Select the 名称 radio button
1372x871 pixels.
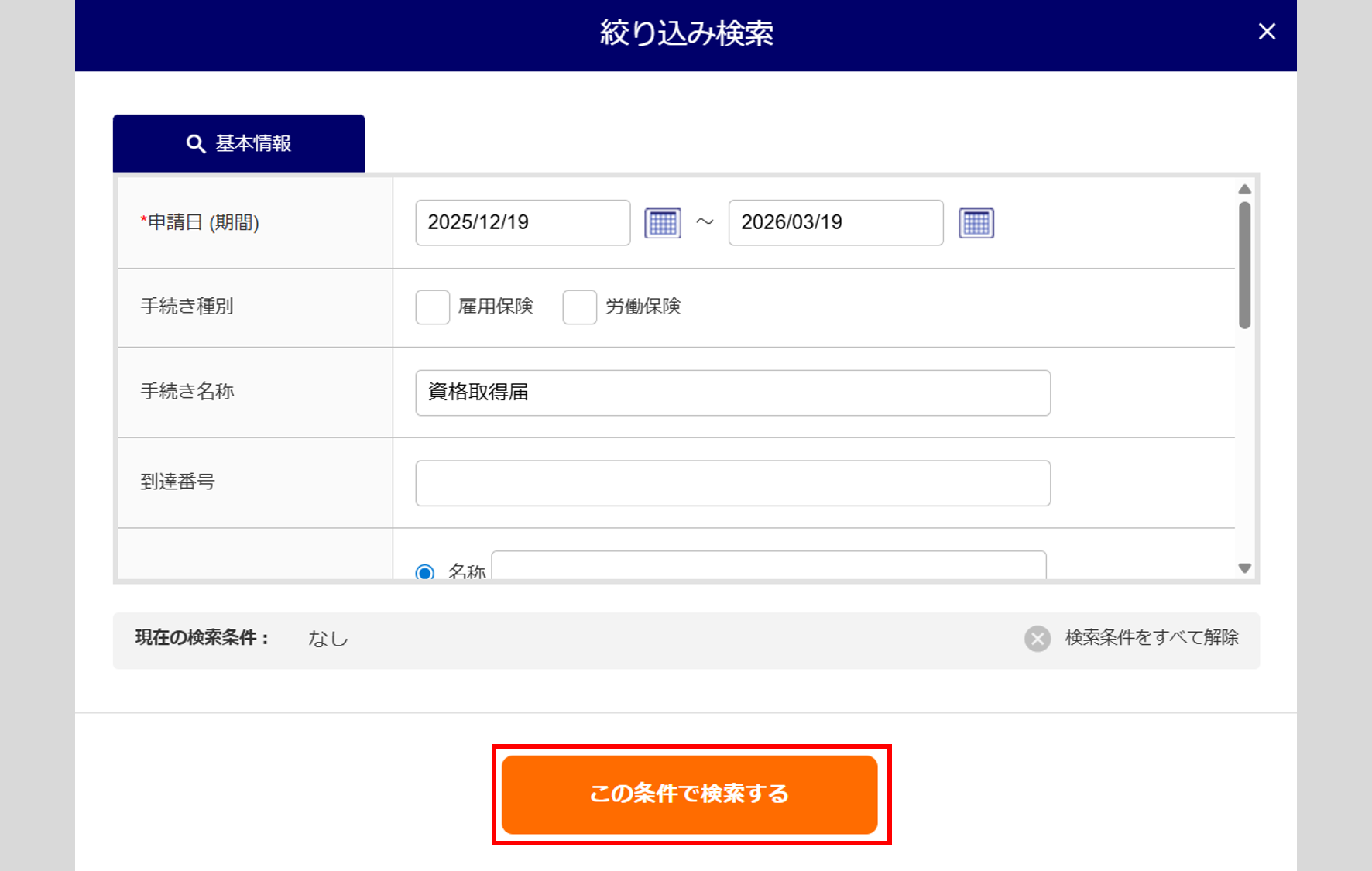point(424,573)
